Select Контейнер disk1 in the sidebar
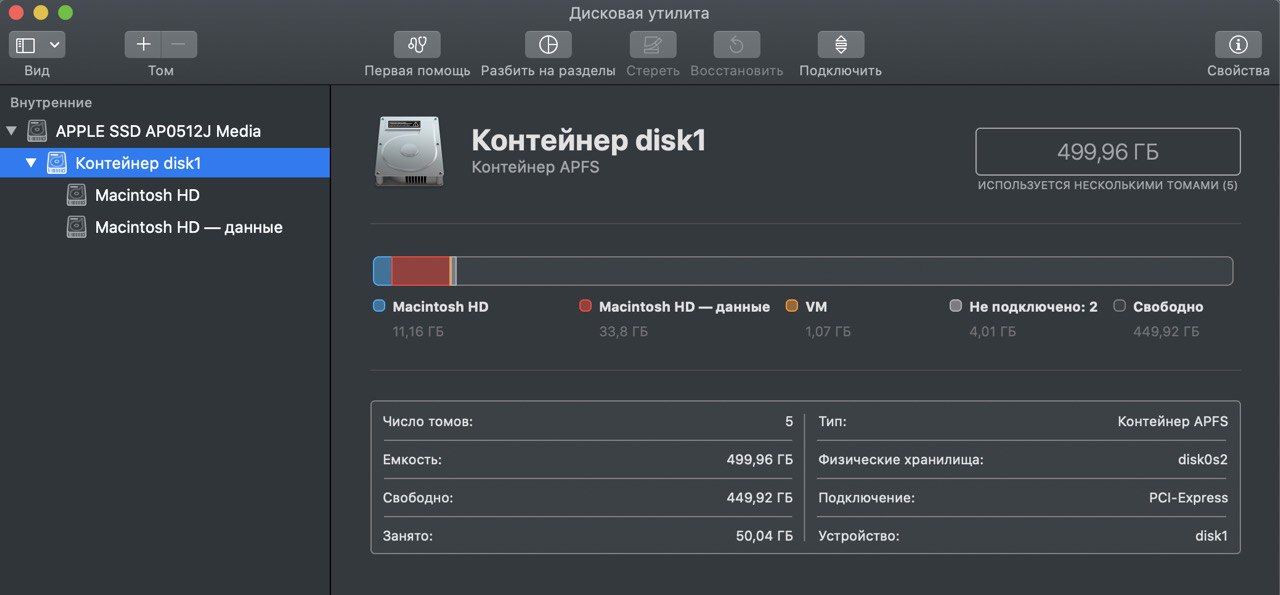The image size is (1280, 595). point(165,163)
